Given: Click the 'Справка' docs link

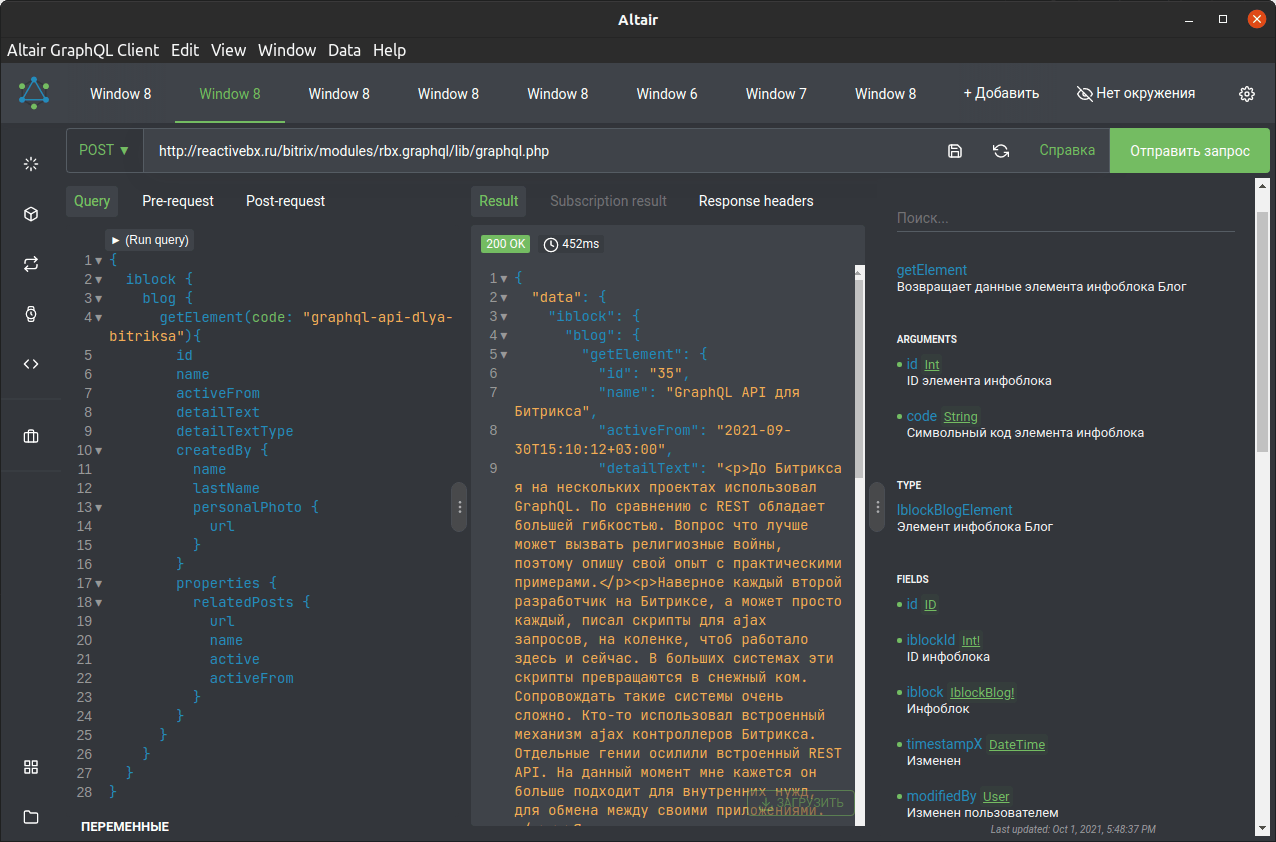Looking at the screenshot, I should (x=1067, y=151).
